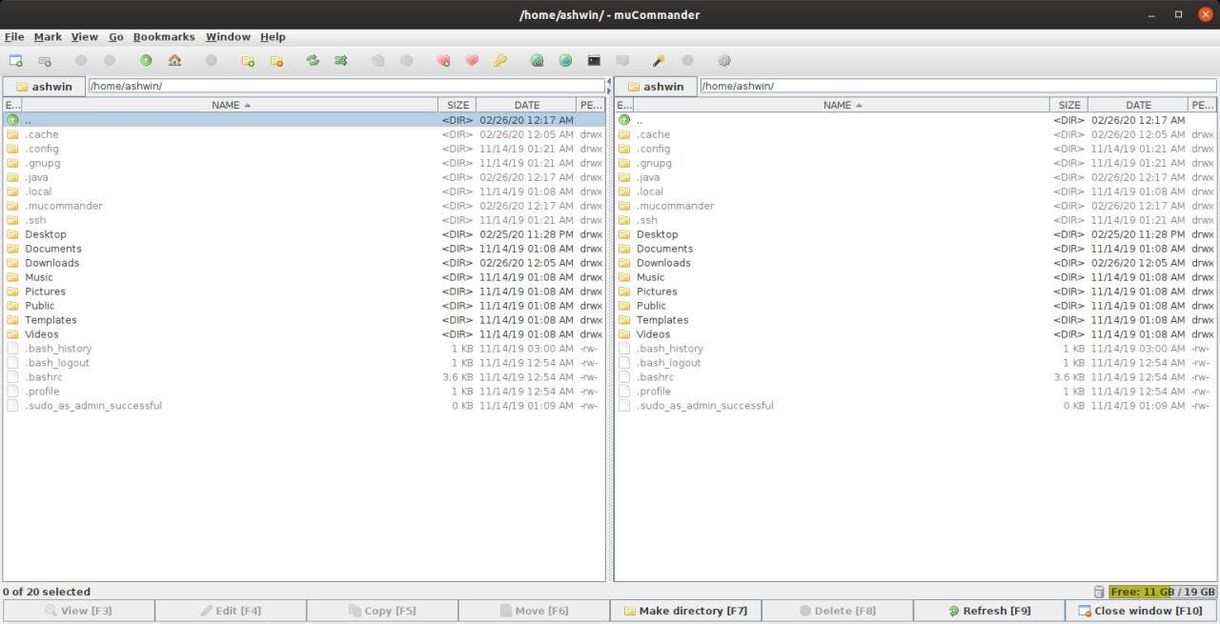The width and height of the screenshot is (1220, 624).
Task: Sort right panel by NAME column
Action: click(842, 105)
